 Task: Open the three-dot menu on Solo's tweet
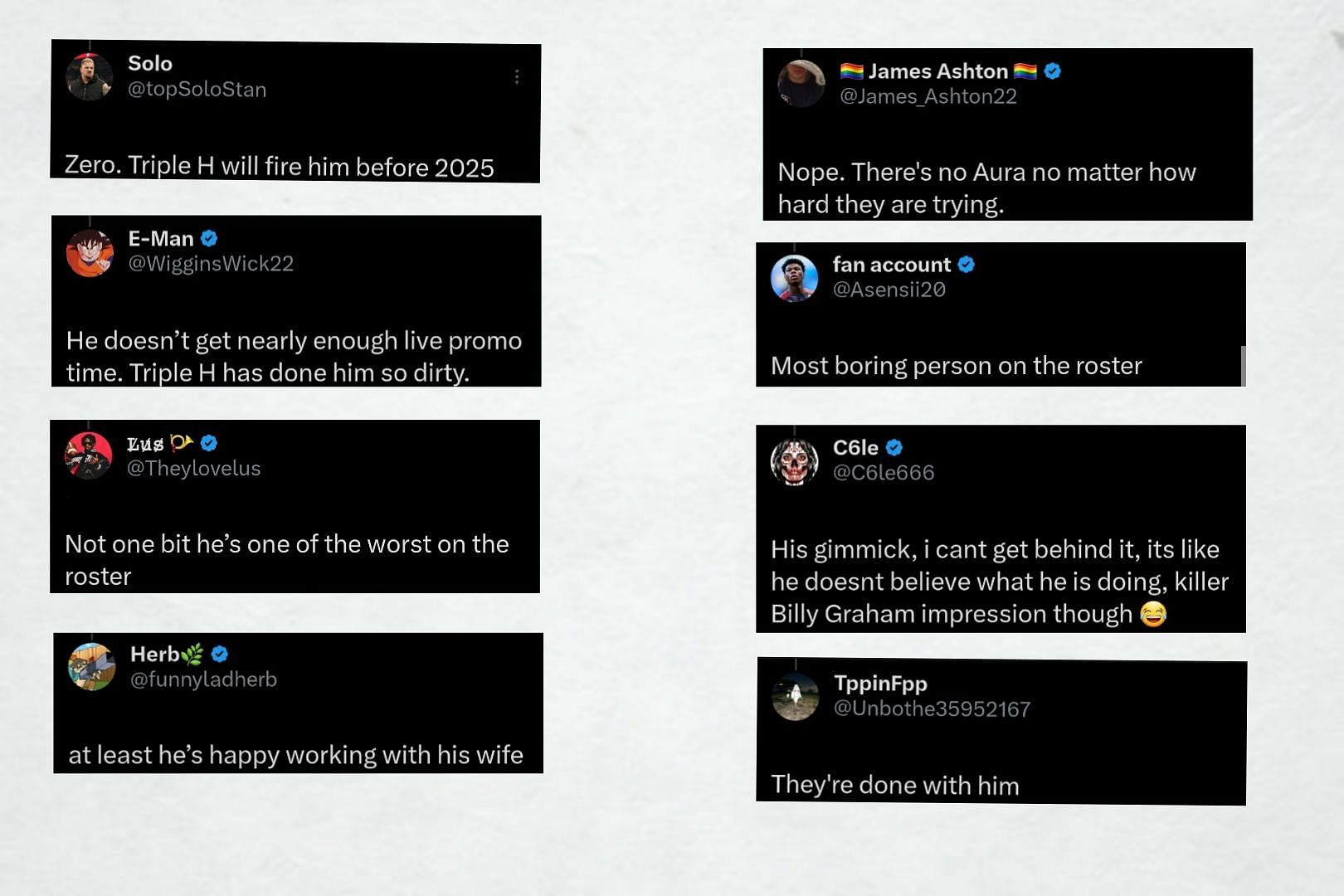[517, 77]
